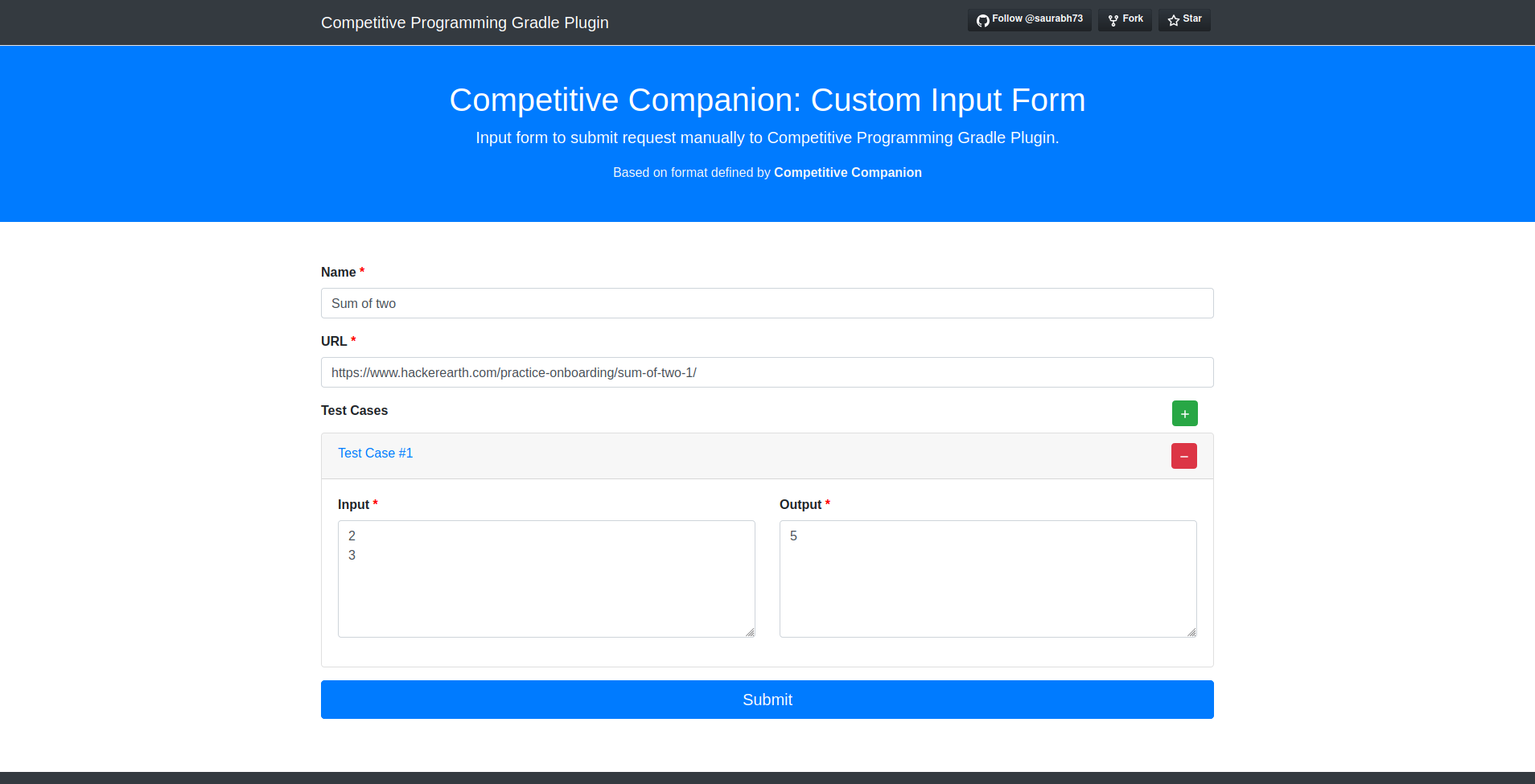
Task: Select the Test Cases label
Action: coord(354,410)
